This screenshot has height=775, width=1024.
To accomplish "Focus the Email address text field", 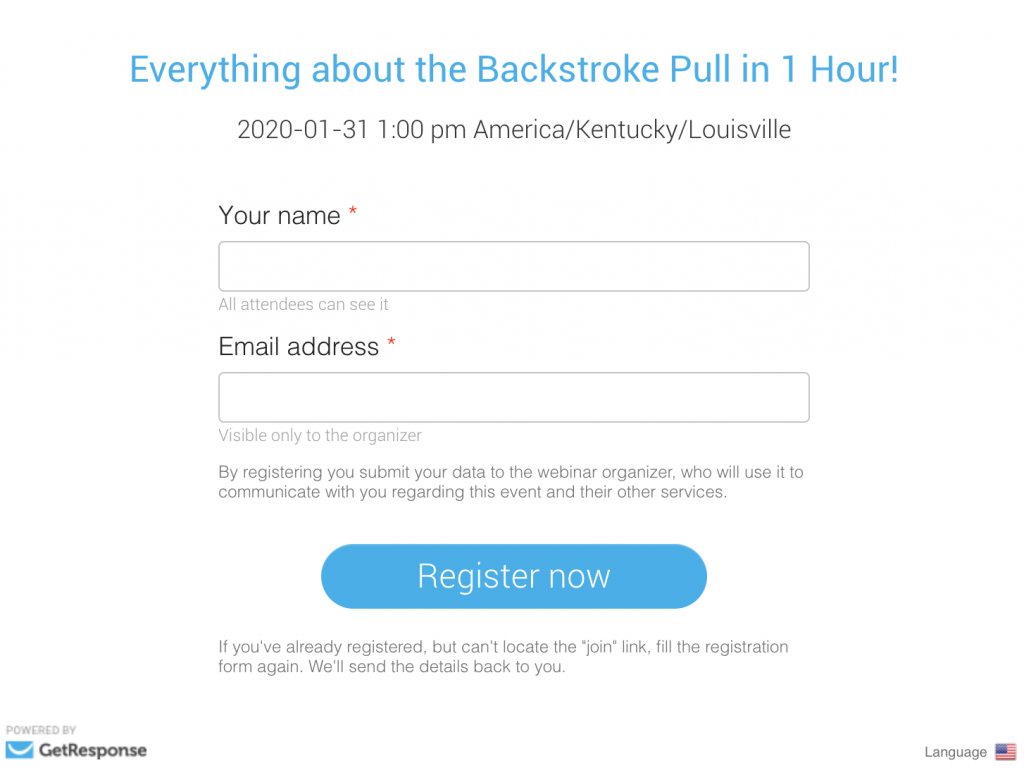I will tap(513, 397).
